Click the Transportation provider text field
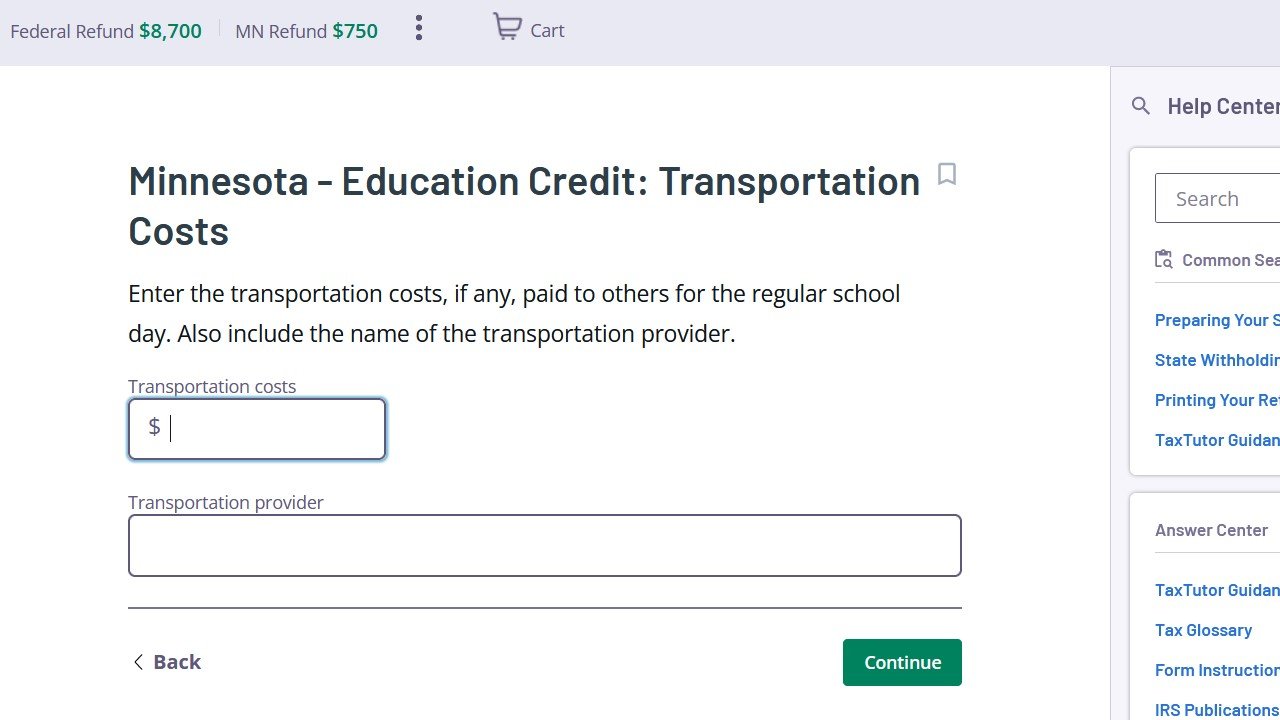Viewport: 1280px width, 720px height. (x=545, y=545)
